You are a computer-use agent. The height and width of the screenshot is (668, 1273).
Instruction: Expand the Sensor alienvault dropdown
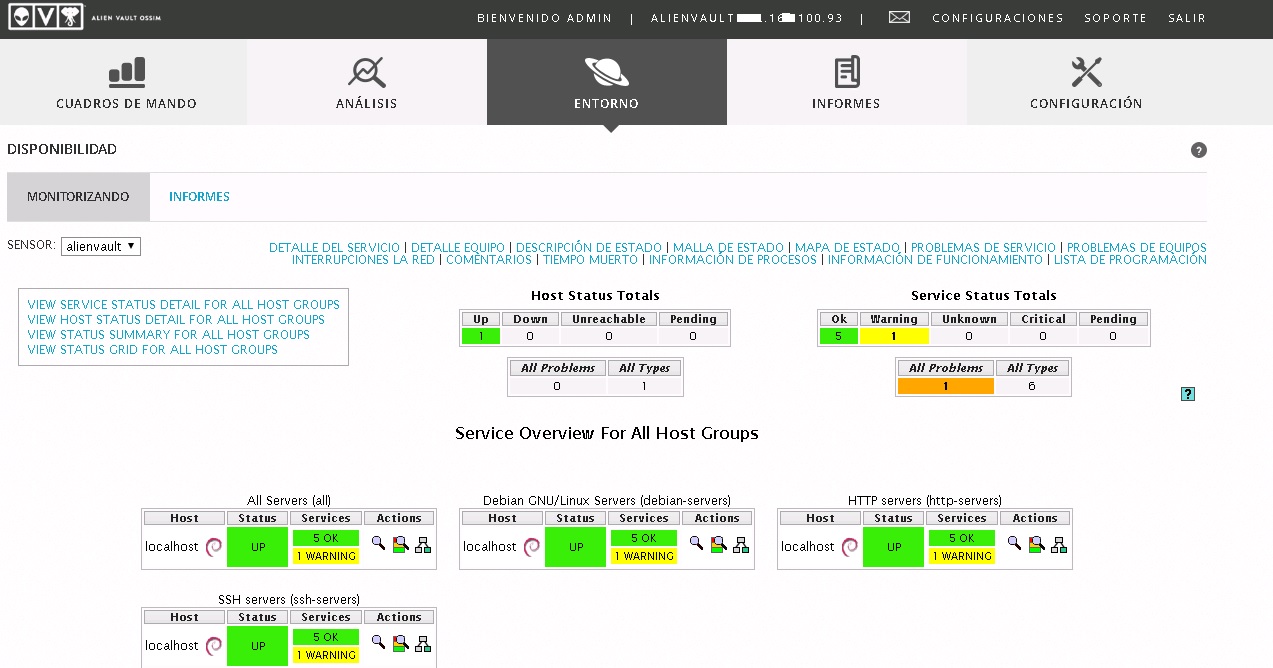coord(101,246)
